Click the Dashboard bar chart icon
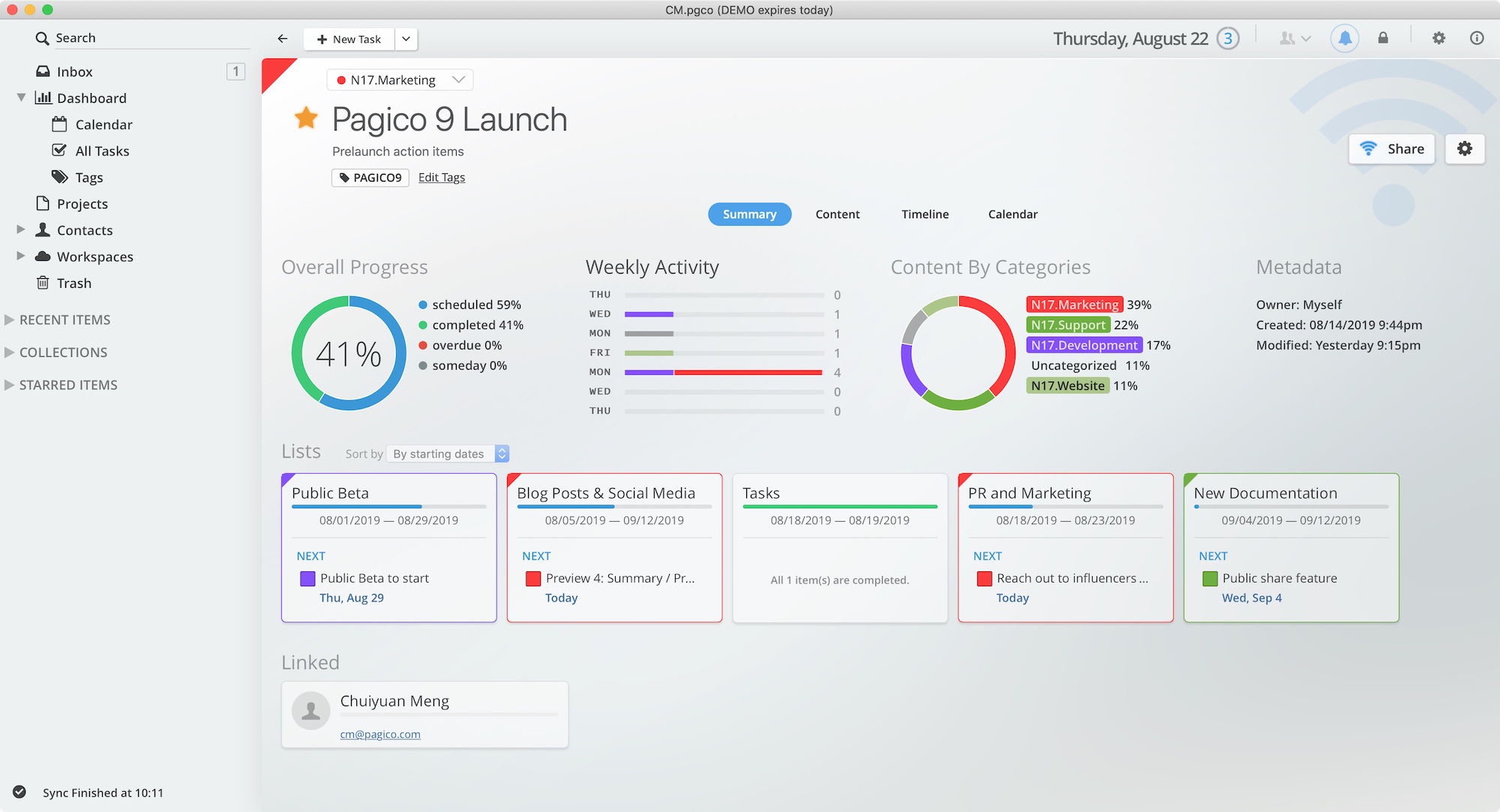 [43, 97]
